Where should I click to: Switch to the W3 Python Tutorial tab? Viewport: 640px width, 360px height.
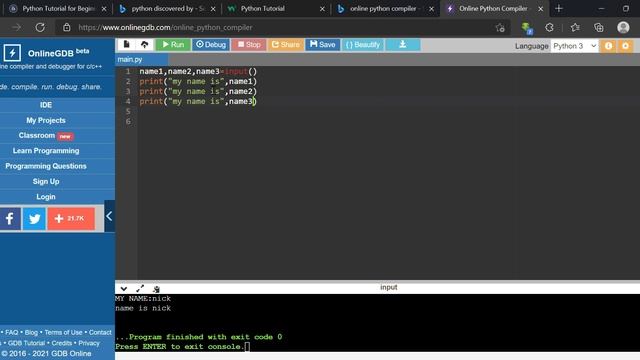[276, 9]
